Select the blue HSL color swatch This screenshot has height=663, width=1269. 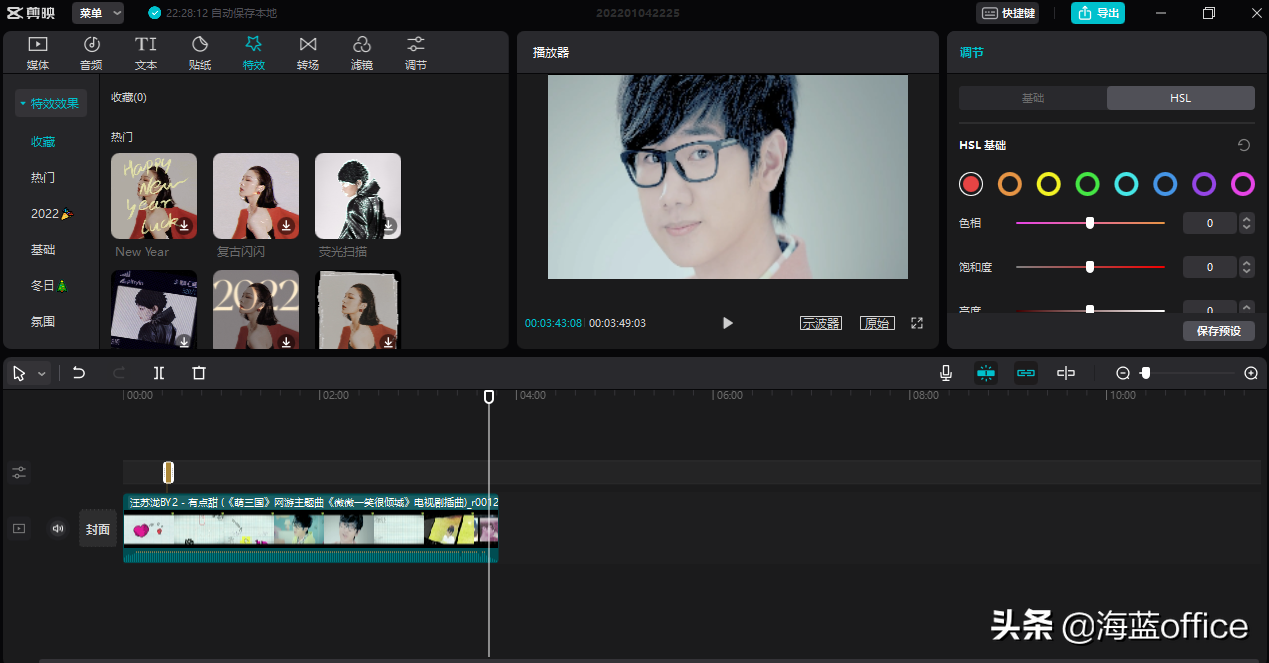[x=1165, y=184]
